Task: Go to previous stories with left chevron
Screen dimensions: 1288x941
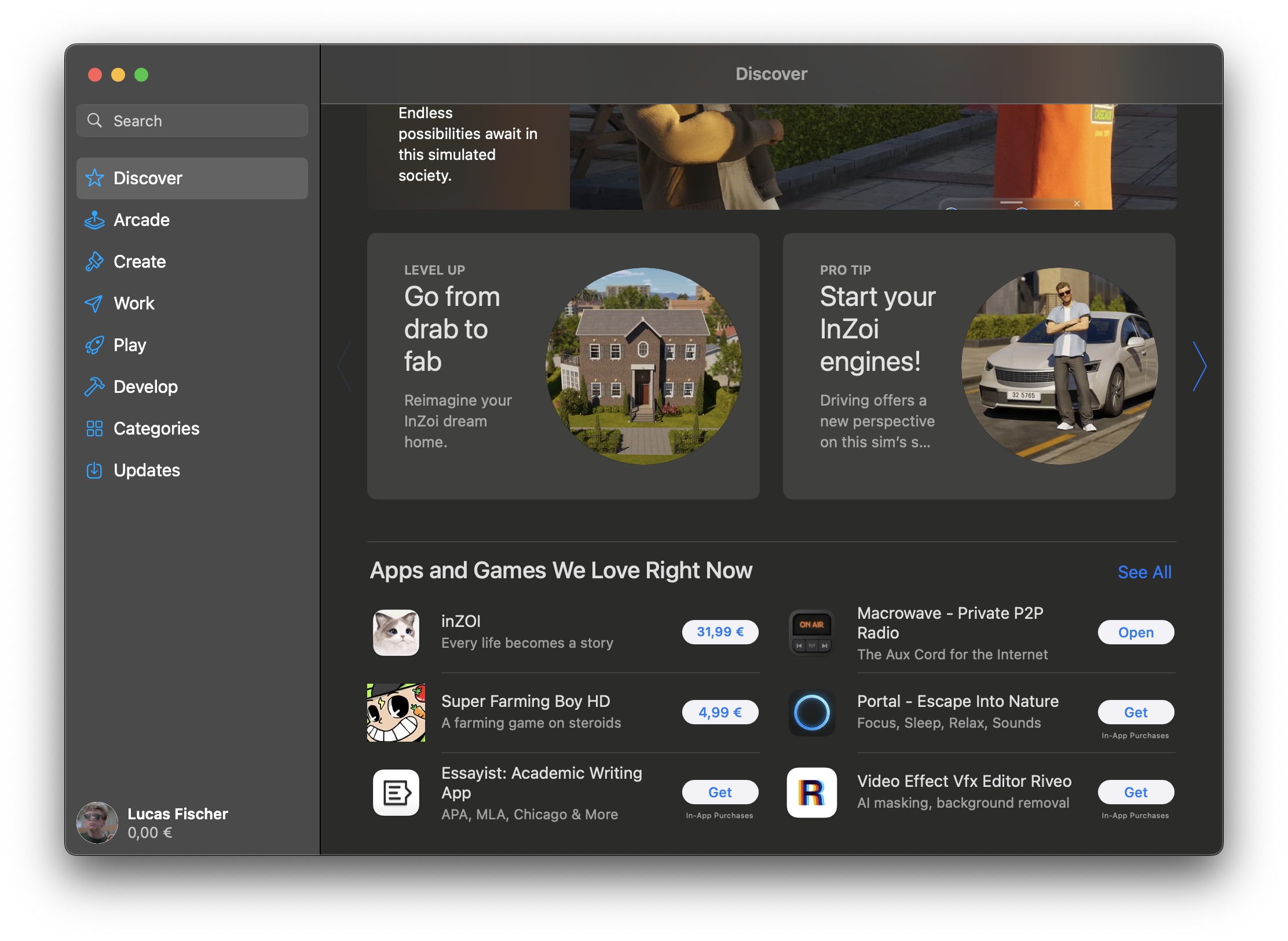Action: [344, 366]
